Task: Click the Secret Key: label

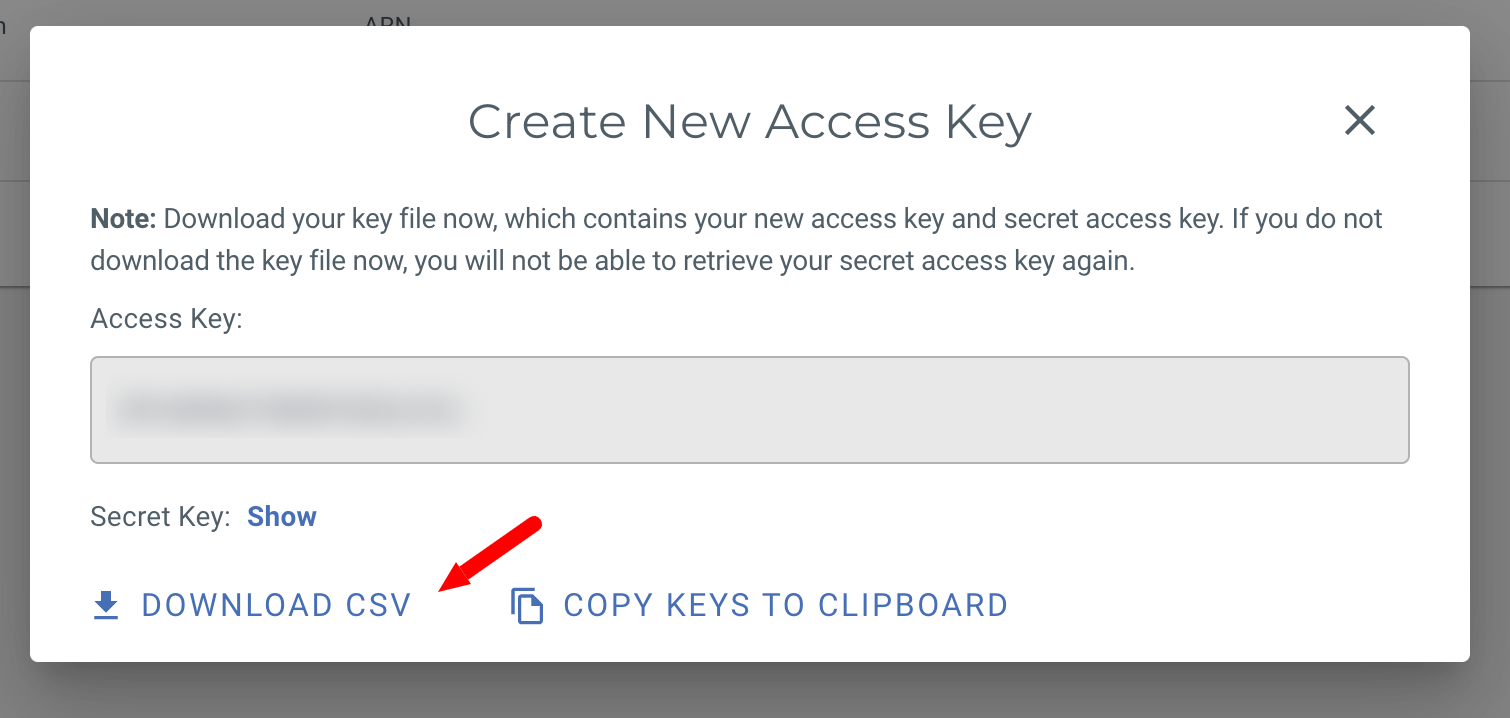Action: (160, 517)
